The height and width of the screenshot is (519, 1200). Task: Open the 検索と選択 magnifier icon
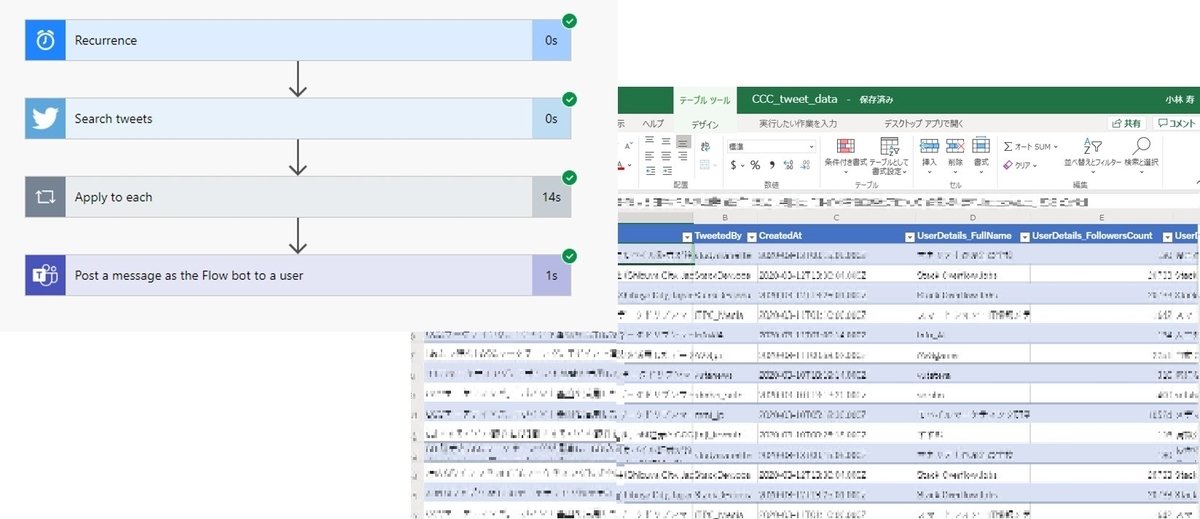tap(1141, 146)
